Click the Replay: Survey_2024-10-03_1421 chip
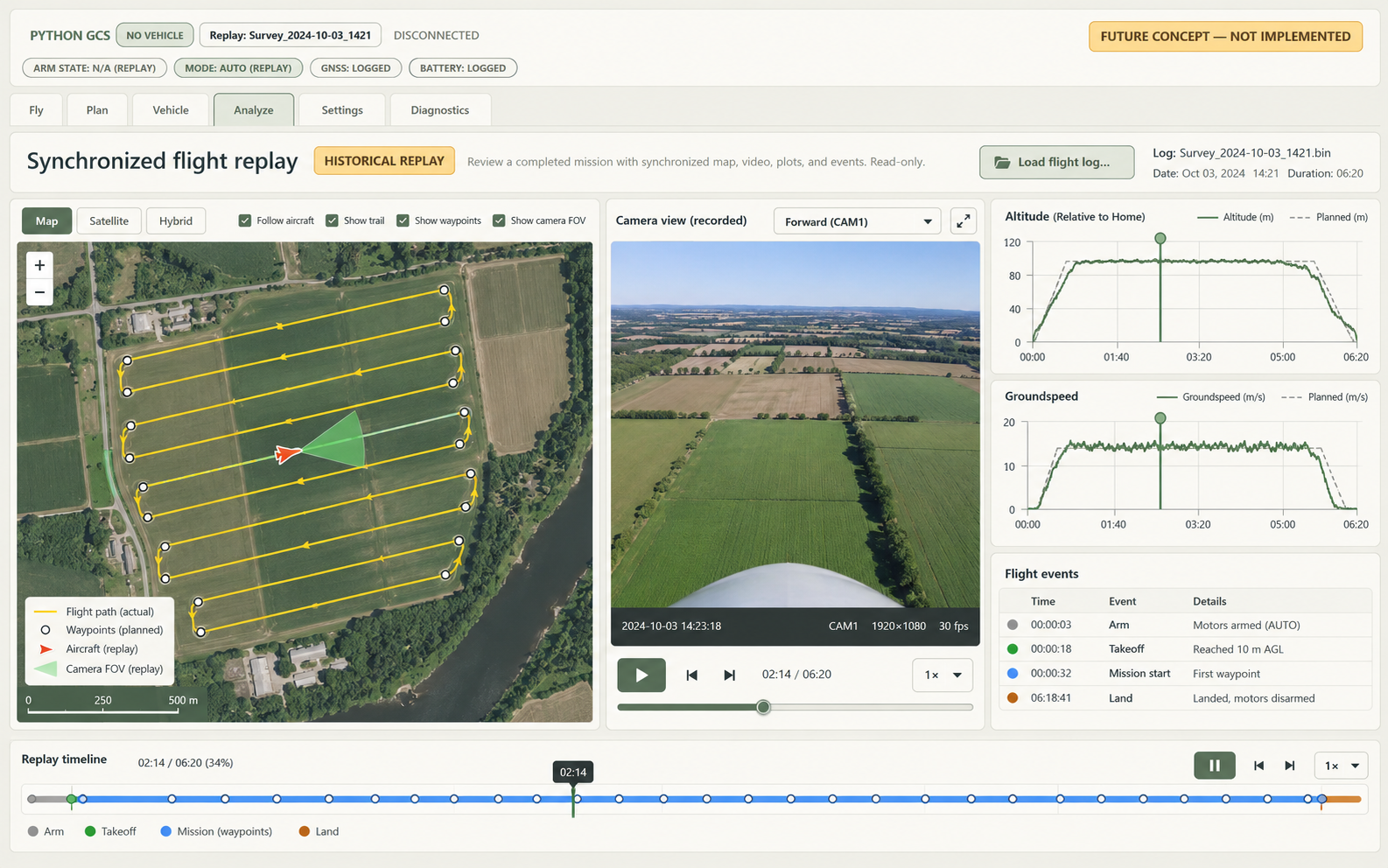1388x868 pixels. pyautogui.click(x=291, y=35)
